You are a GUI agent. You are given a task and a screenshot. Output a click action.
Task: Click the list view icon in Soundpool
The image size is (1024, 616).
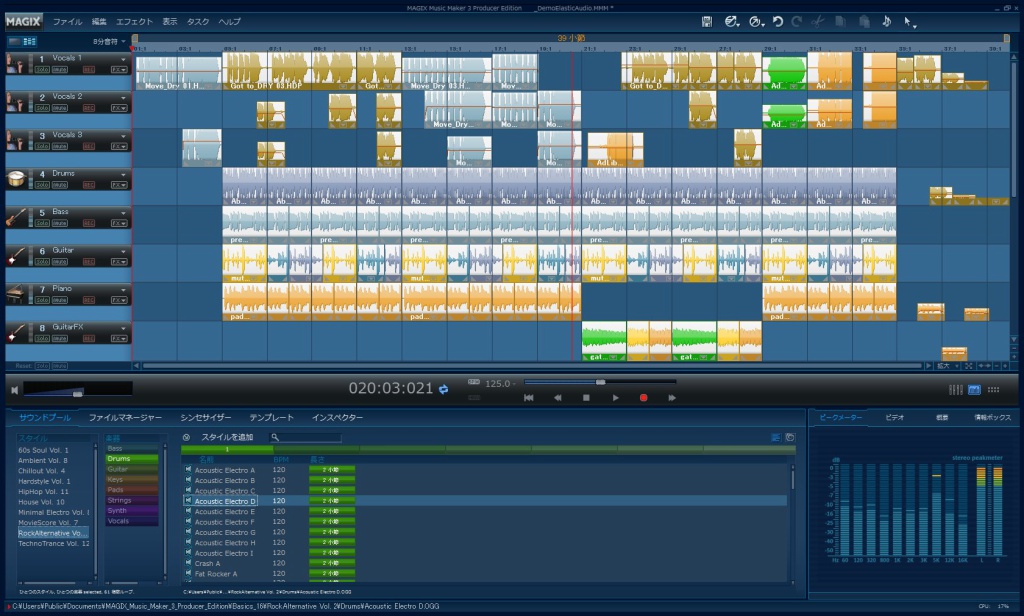(x=776, y=437)
